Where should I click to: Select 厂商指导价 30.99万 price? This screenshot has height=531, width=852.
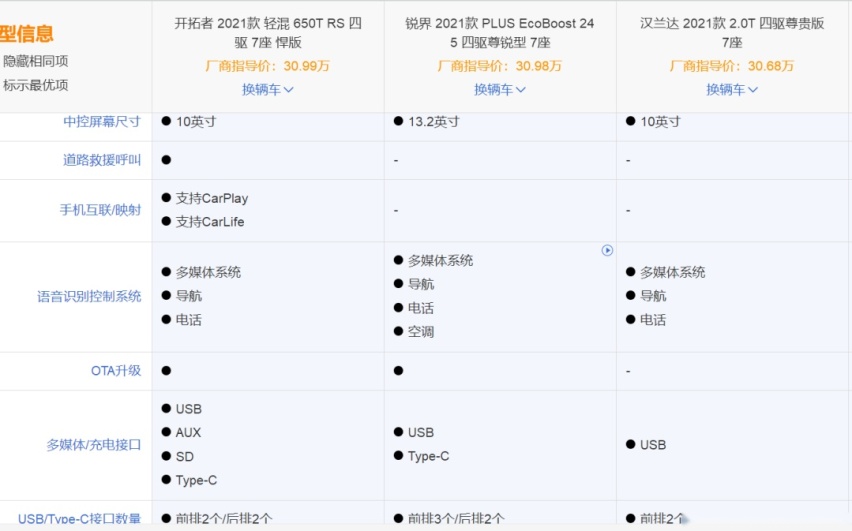(x=267, y=66)
